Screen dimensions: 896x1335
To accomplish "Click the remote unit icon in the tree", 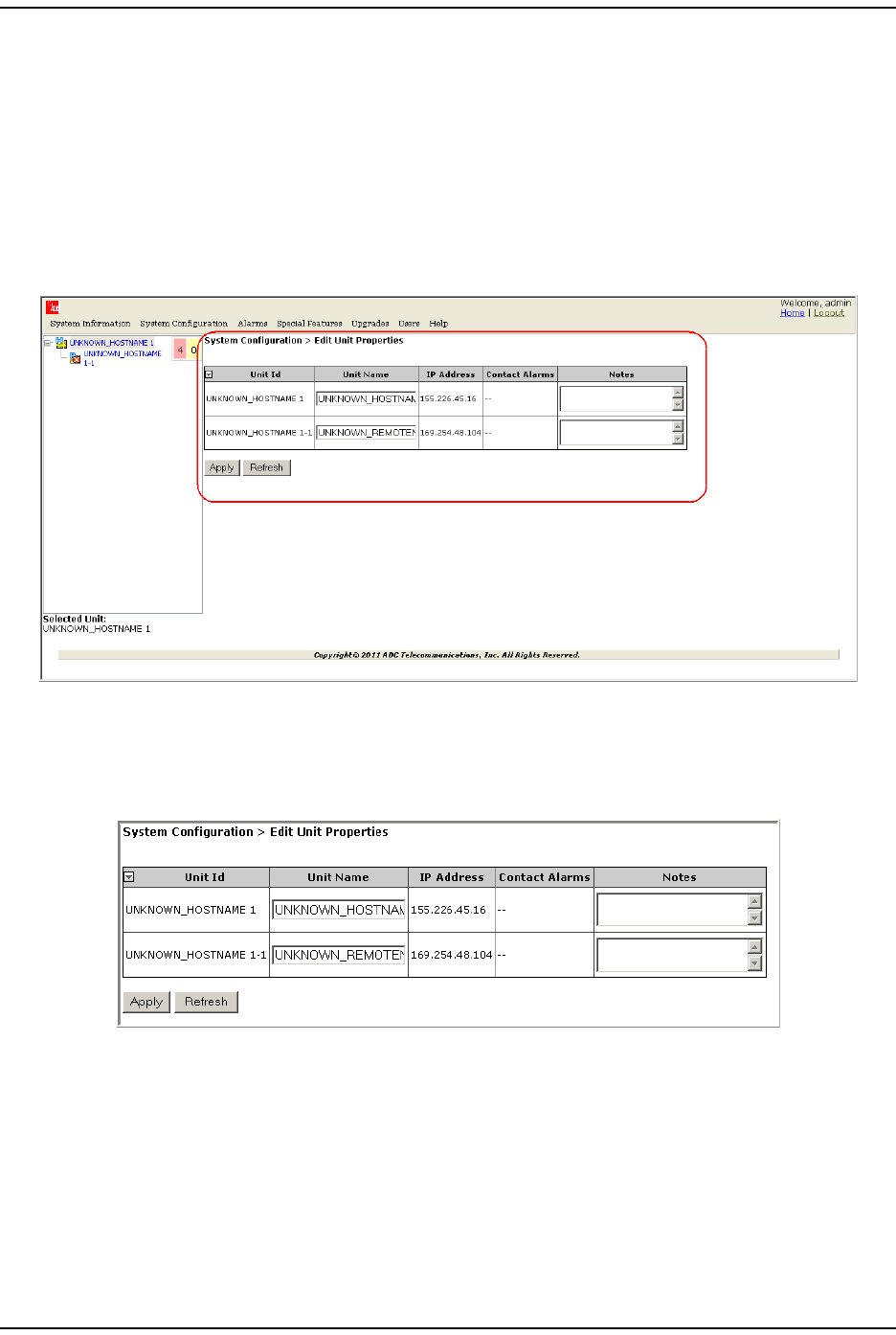I will [76, 358].
